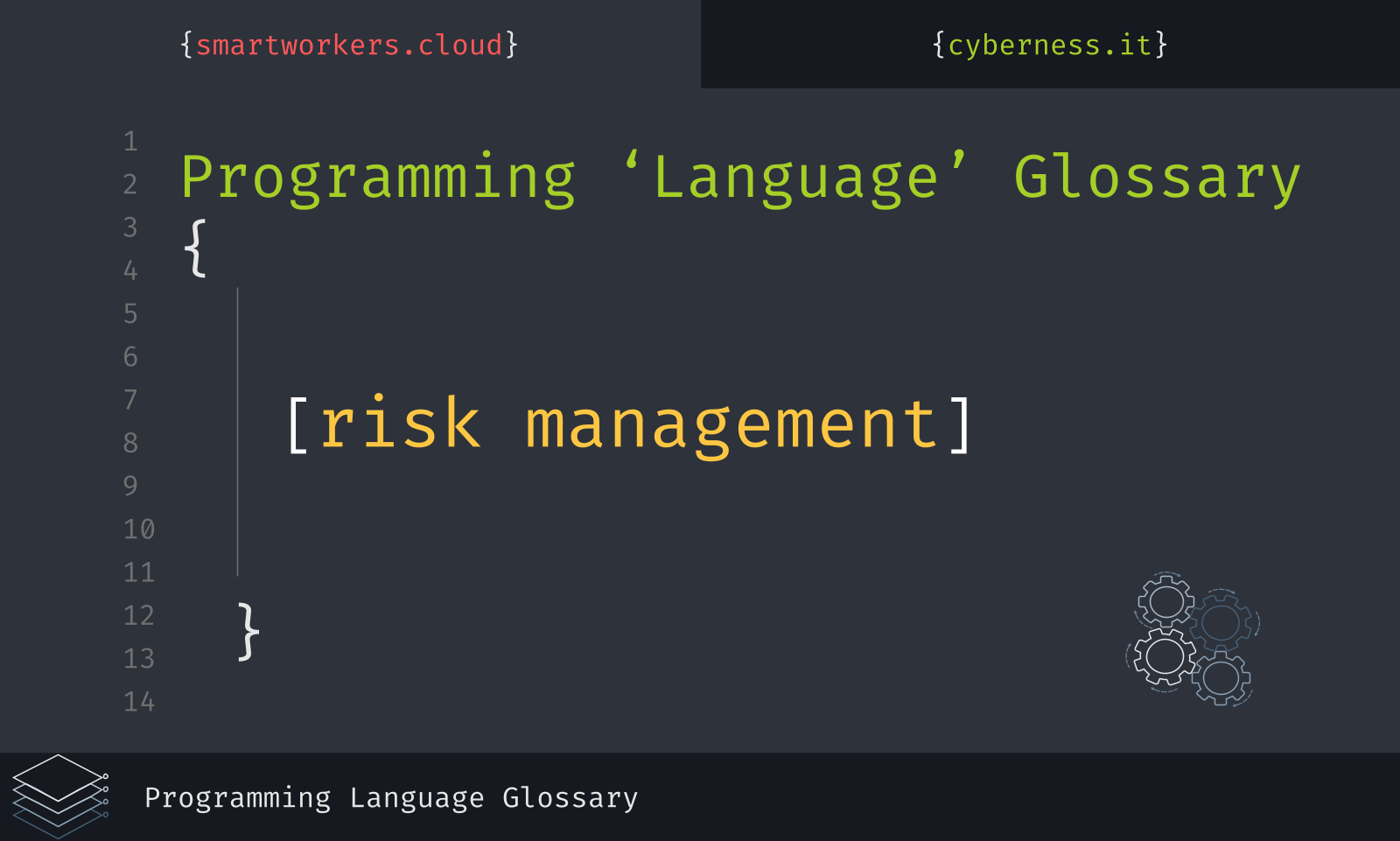
Task: Select line number 9
Action: (x=130, y=486)
